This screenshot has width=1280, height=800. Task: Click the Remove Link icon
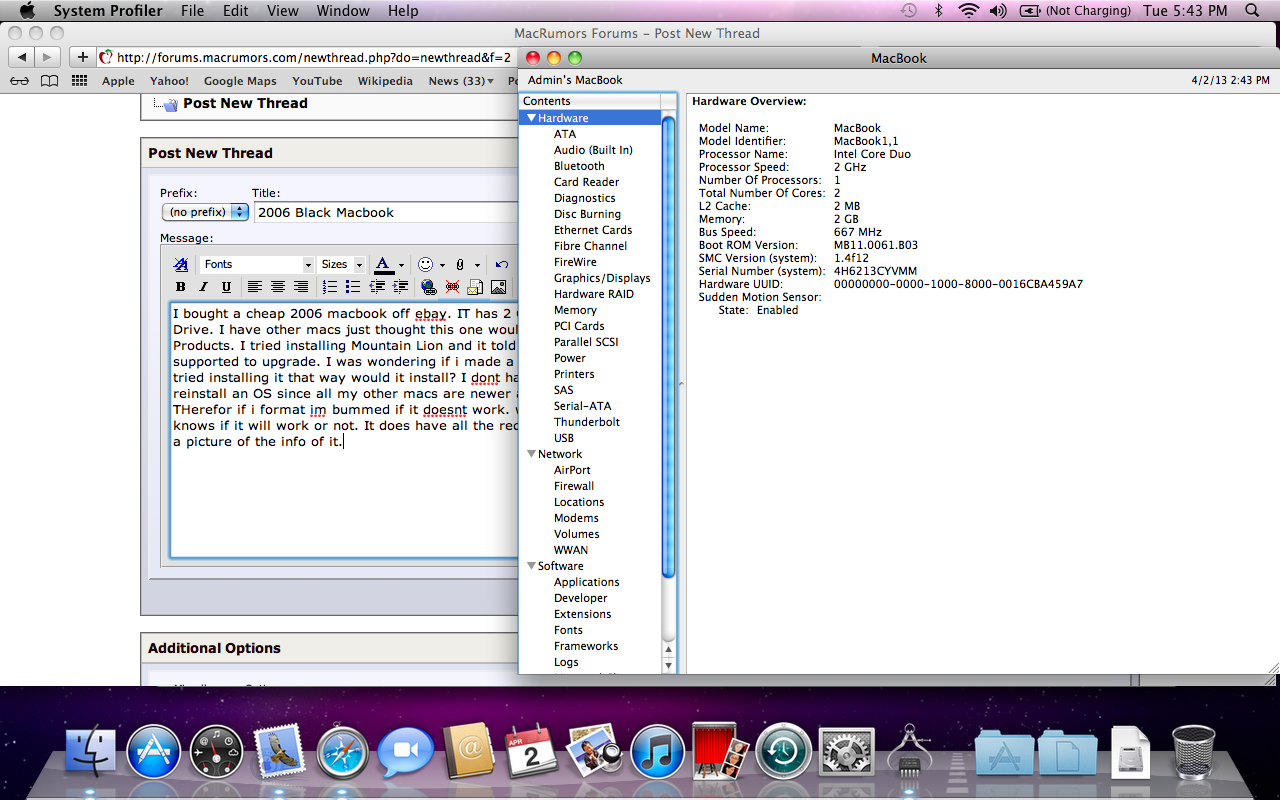point(452,287)
